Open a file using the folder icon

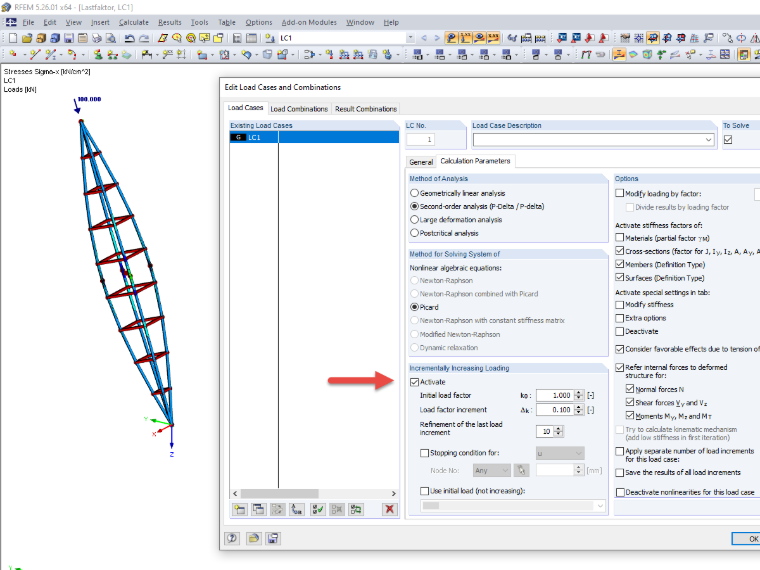(x=27, y=38)
